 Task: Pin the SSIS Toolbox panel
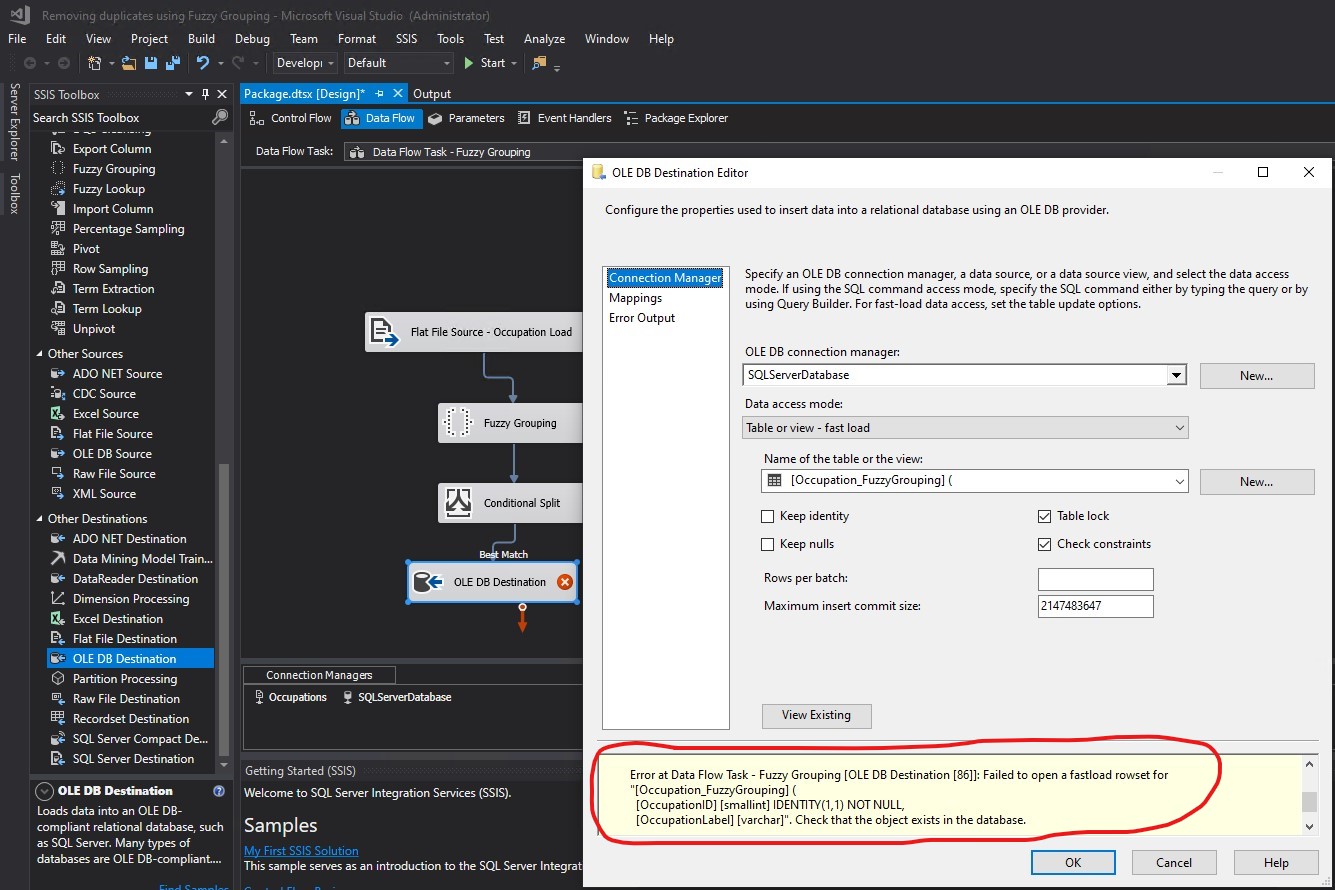(206, 94)
